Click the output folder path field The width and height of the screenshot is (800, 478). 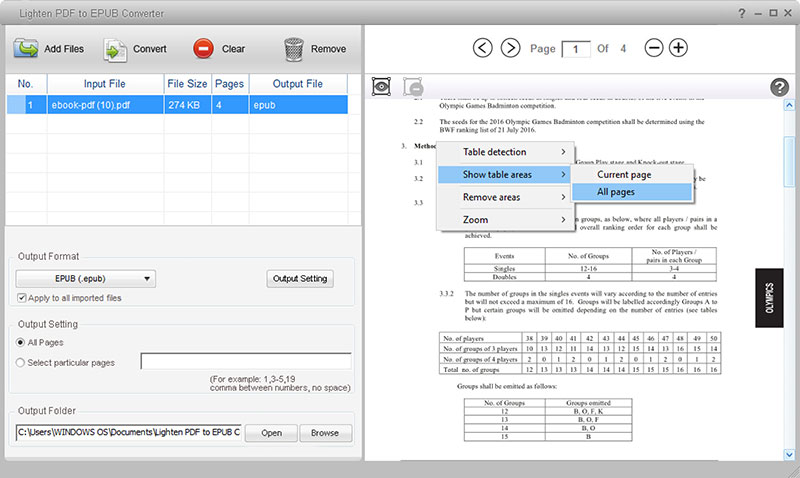coord(129,433)
